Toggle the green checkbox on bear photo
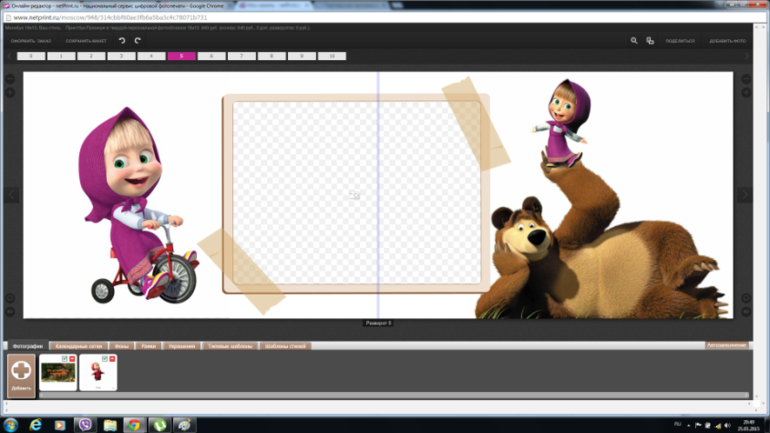Image resolution: width=770 pixels, height=433 pixels. [64, 358]
